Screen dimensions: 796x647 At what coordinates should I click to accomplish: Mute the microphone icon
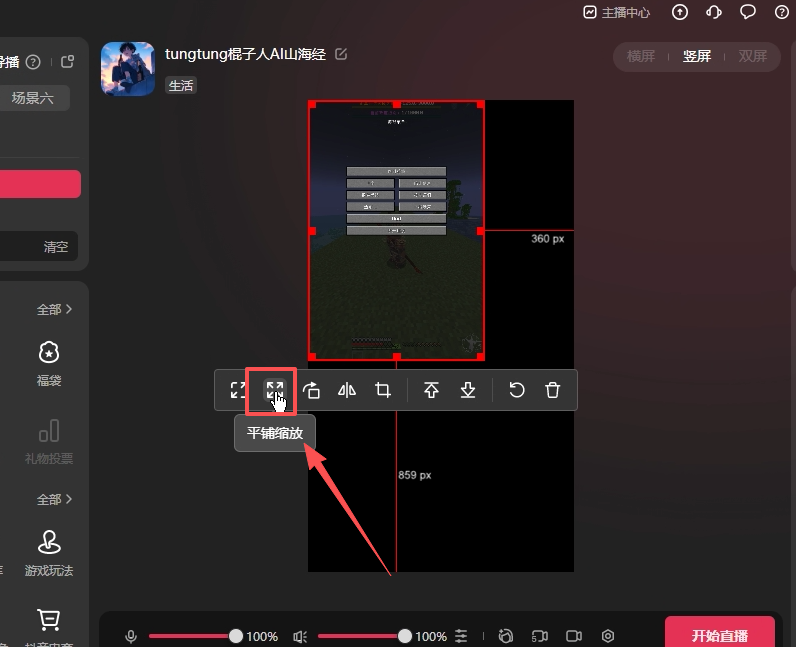pos(131,636)
